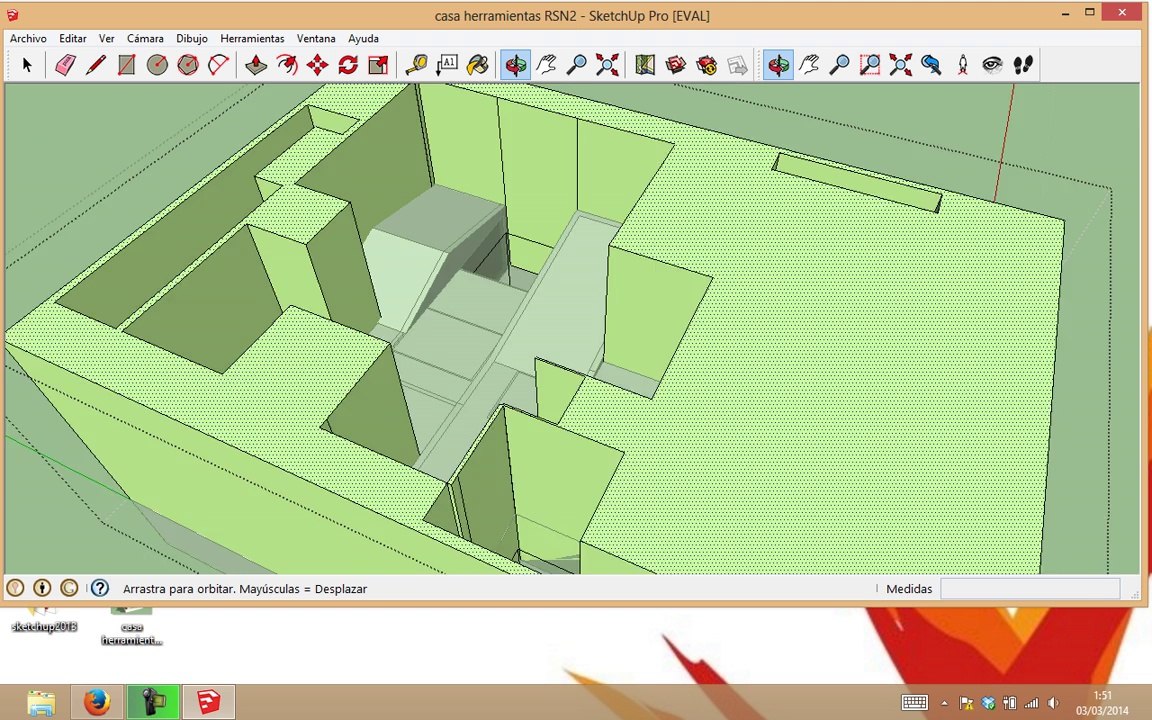Click the Medidas input box
The height and width of the screenshot is (720, 1152).
coord(1030,588)
